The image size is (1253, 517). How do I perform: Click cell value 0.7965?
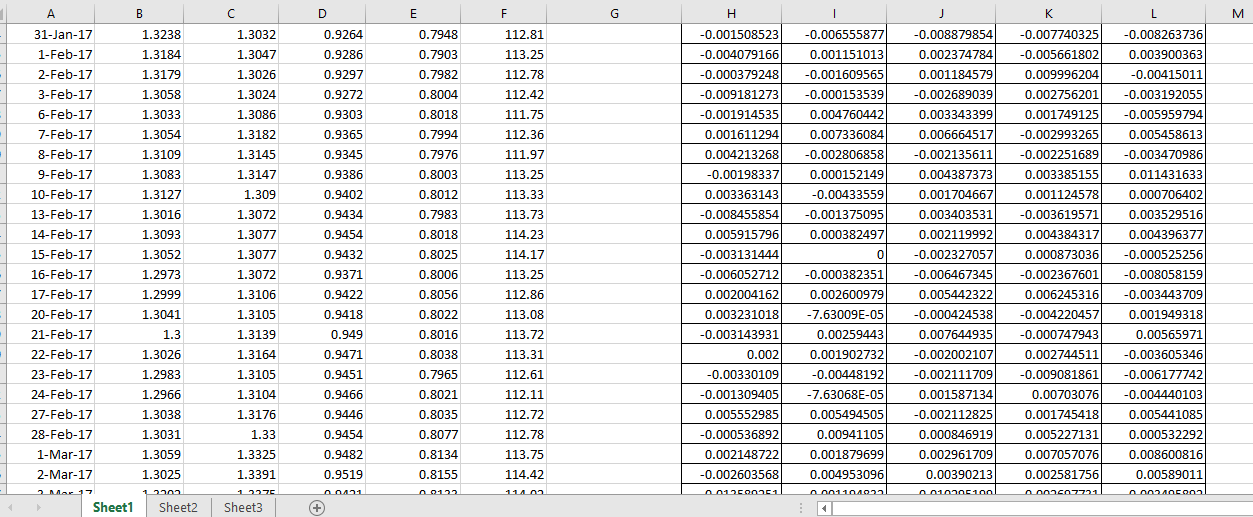(x=412, y=374)
